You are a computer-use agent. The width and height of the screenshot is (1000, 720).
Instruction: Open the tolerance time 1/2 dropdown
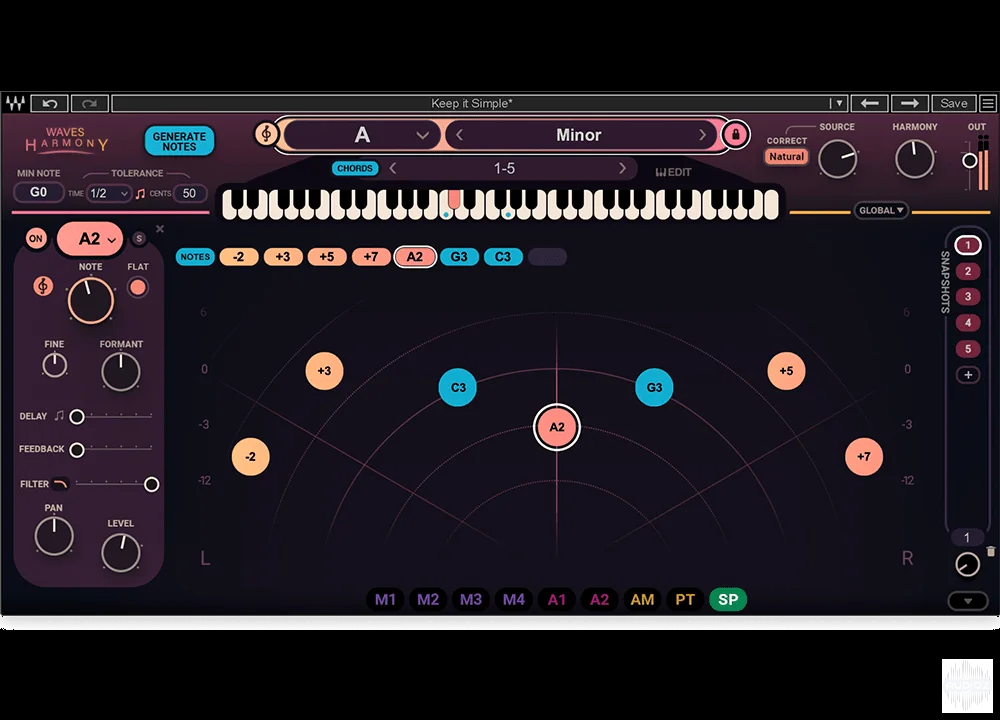[108, 193]
